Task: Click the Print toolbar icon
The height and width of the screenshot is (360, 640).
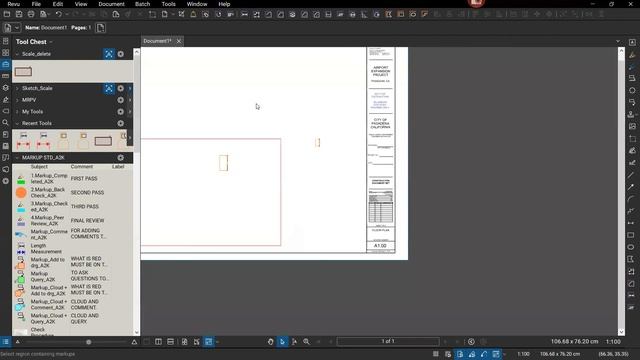Action: (31, 14)
